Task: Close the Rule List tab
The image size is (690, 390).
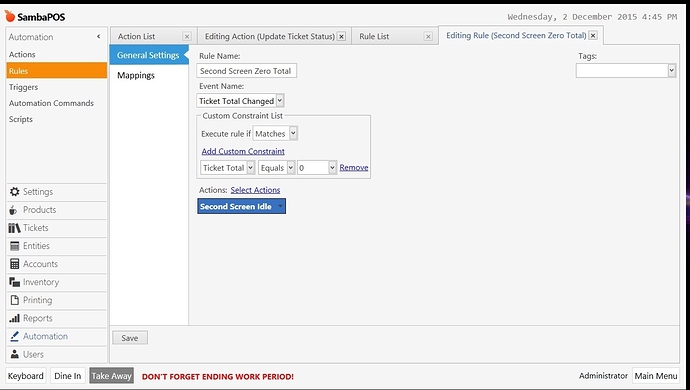Action: pos(428,37)
